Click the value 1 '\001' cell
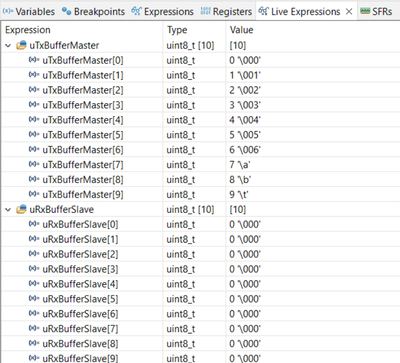This screenshot has width=400, height=363. point(245,75)
